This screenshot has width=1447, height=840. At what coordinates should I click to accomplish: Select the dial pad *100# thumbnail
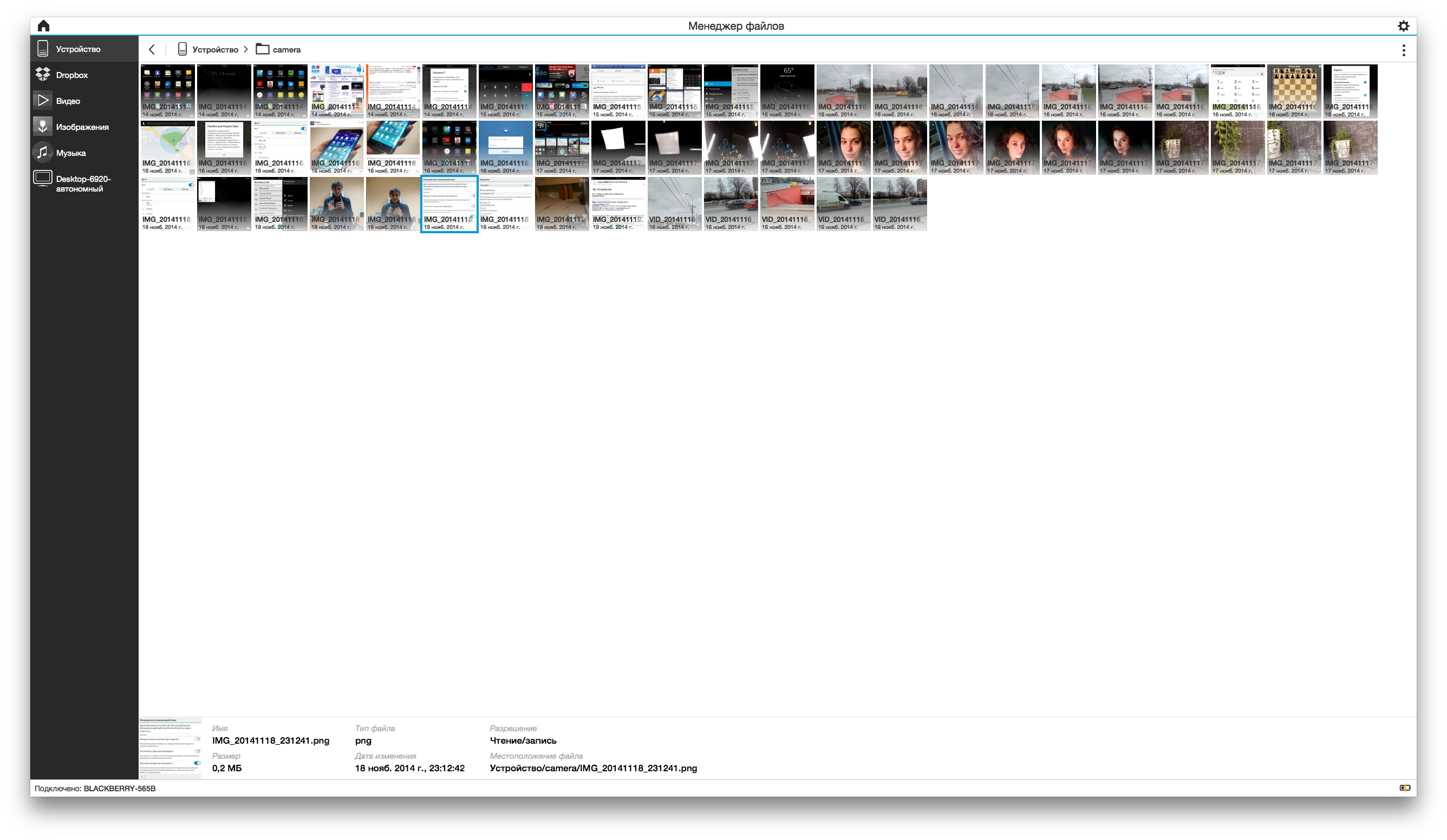1237,91
